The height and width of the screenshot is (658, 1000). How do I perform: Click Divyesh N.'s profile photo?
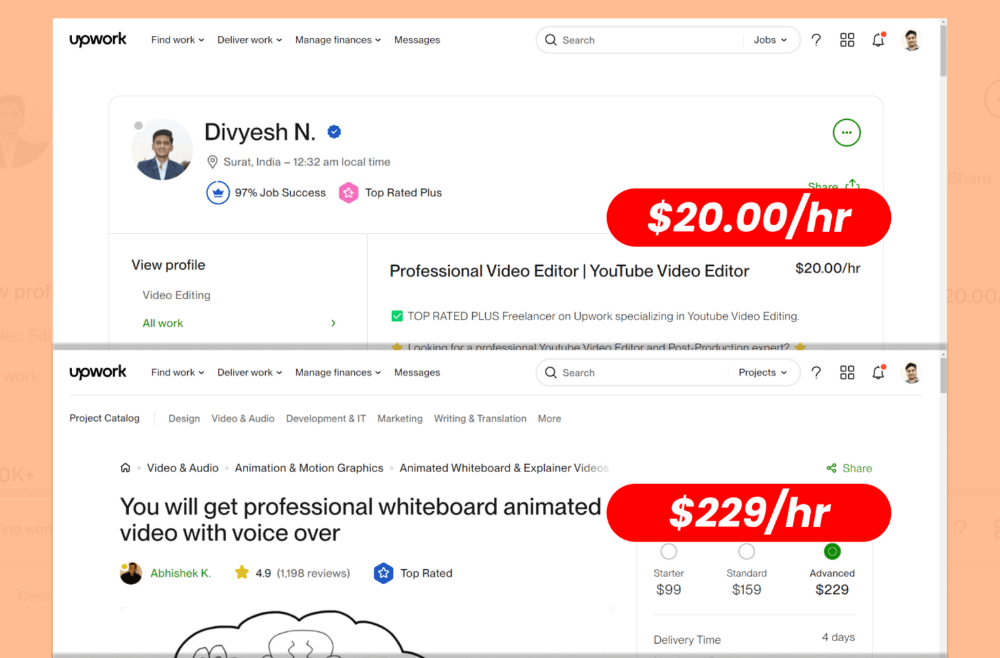[x=162, y=149]
